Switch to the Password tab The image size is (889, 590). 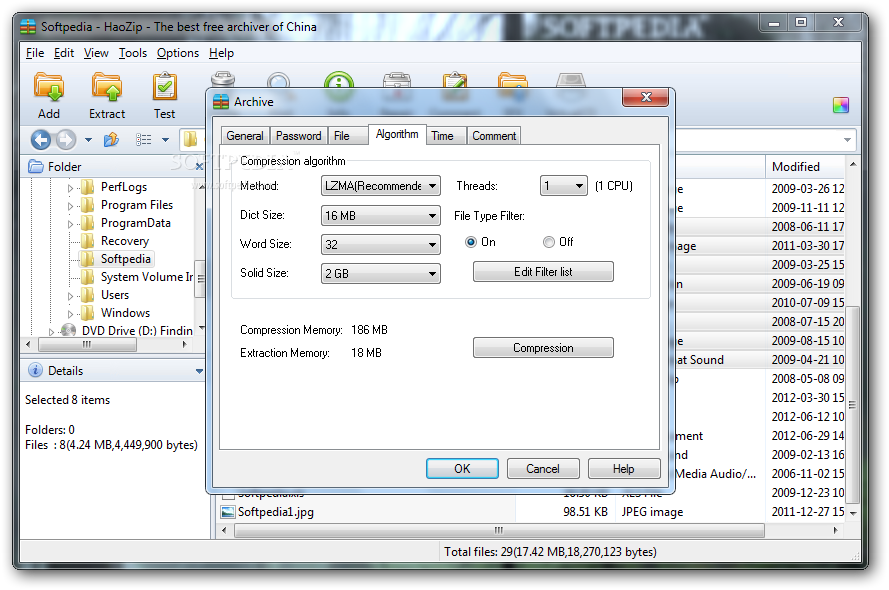pos(298,136)
